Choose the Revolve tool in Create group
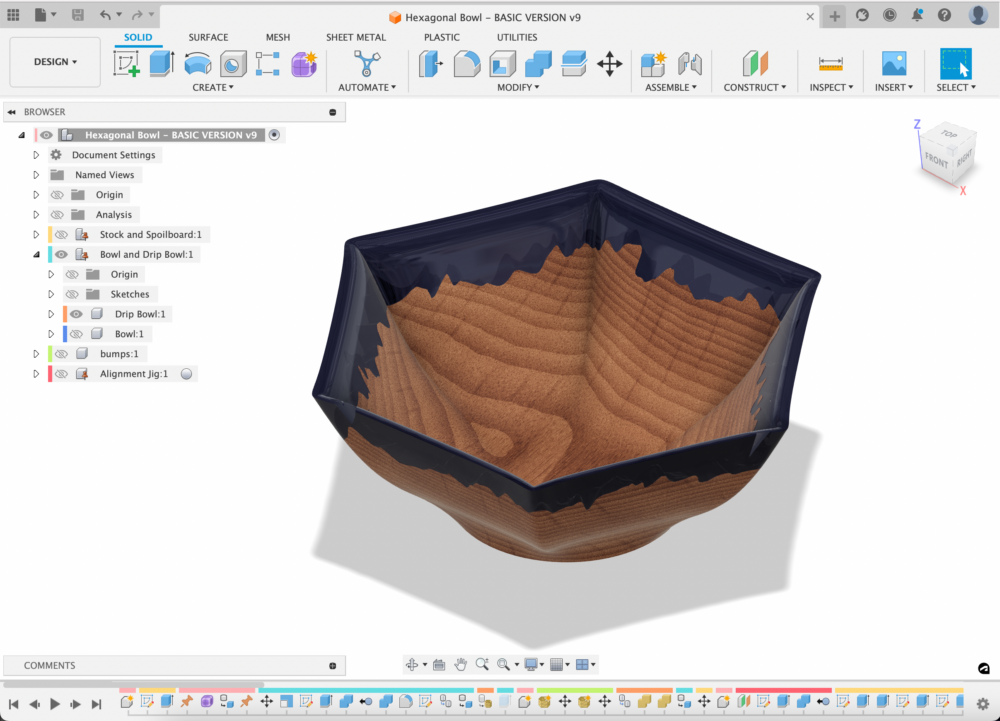Image resolution: width=1000 pixels, height=721 pixels. pyautogui.click(x=198, y=64)
